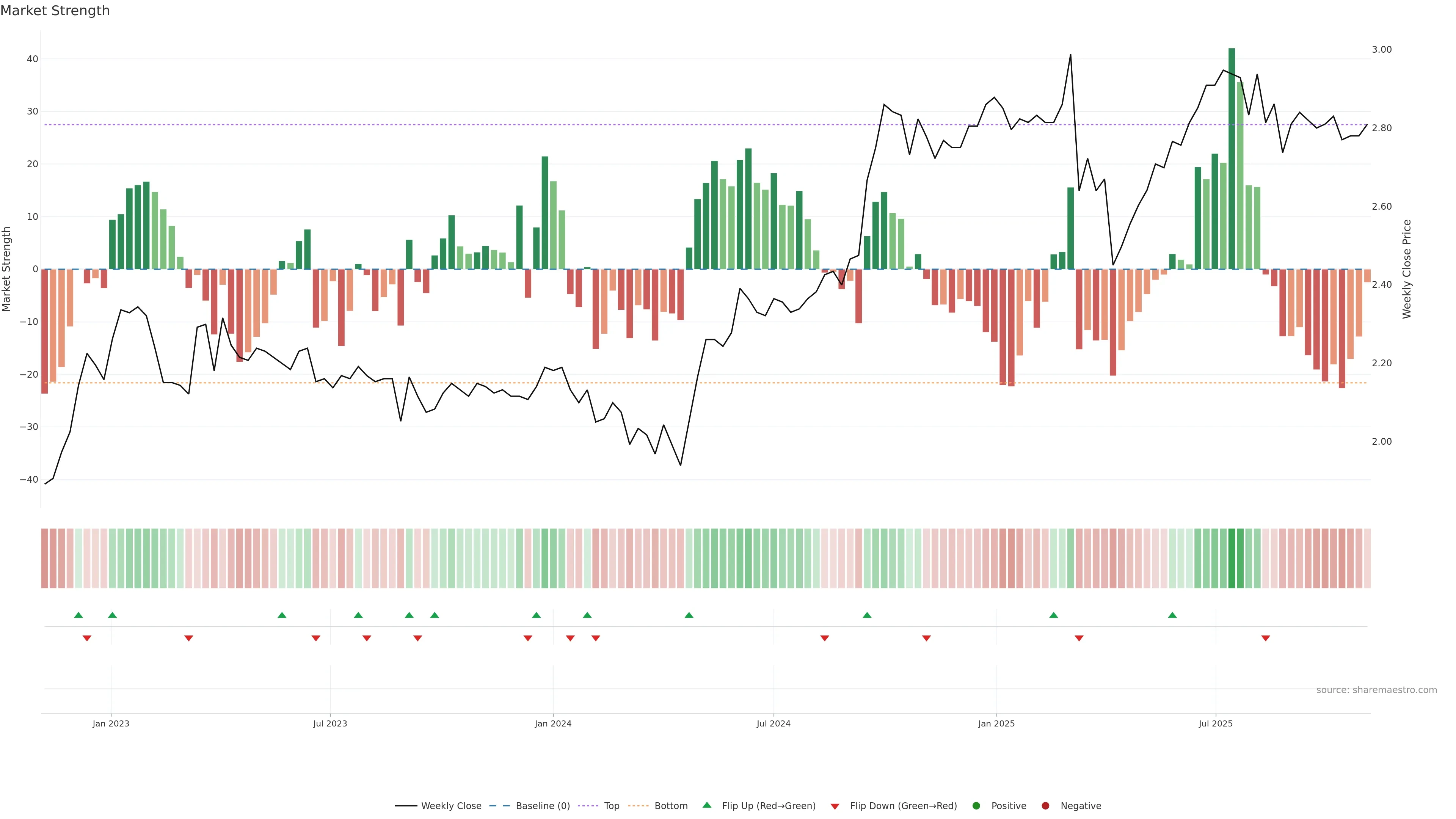Click the leftmost red flip-down triangle marker
The image size is (1456, 819).
coord(87,638)
